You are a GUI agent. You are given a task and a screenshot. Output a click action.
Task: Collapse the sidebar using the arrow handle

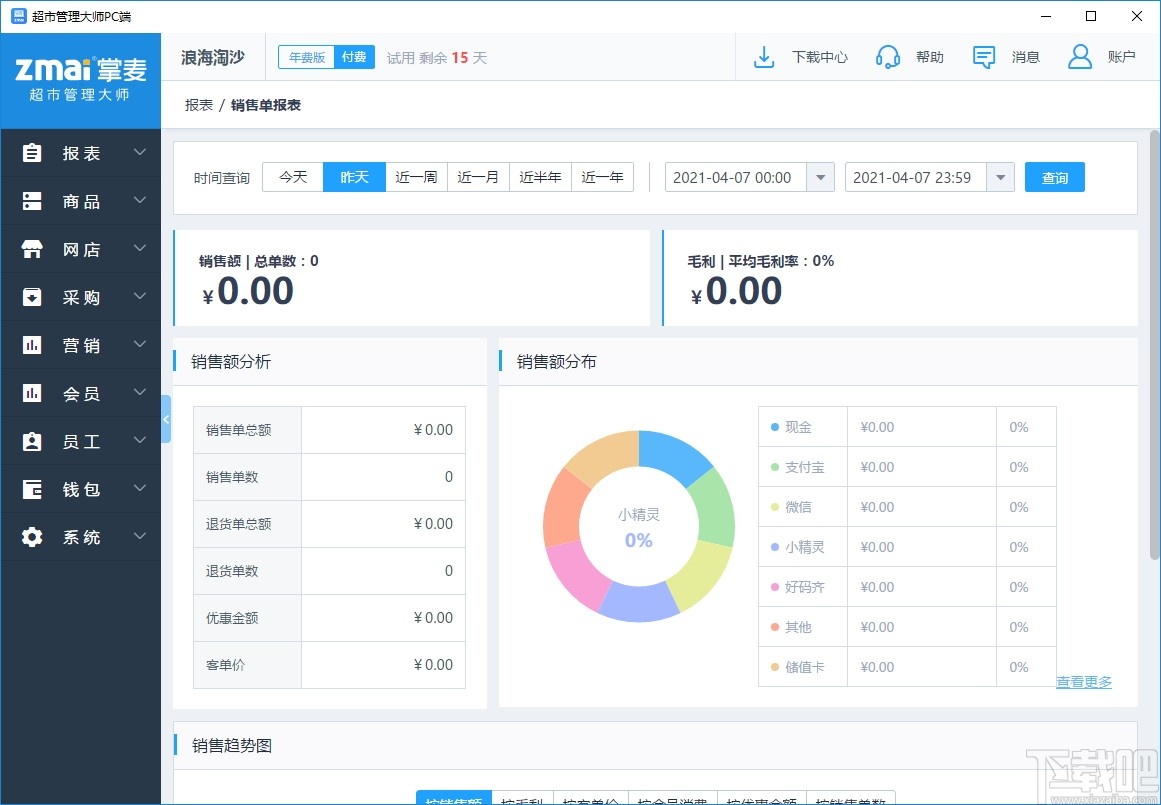tap(165, 420)
